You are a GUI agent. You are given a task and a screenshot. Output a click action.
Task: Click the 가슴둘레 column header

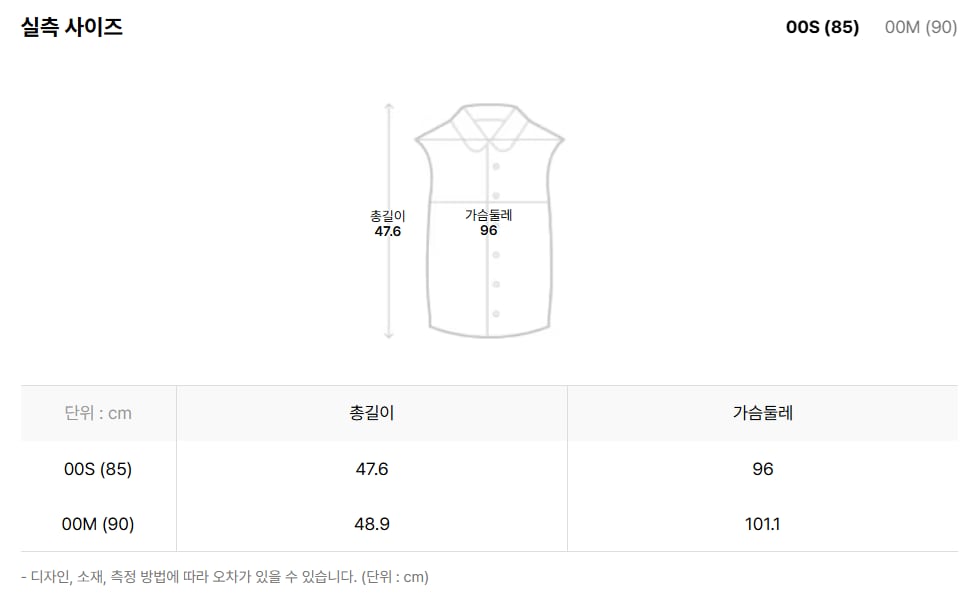click(762, 413)
